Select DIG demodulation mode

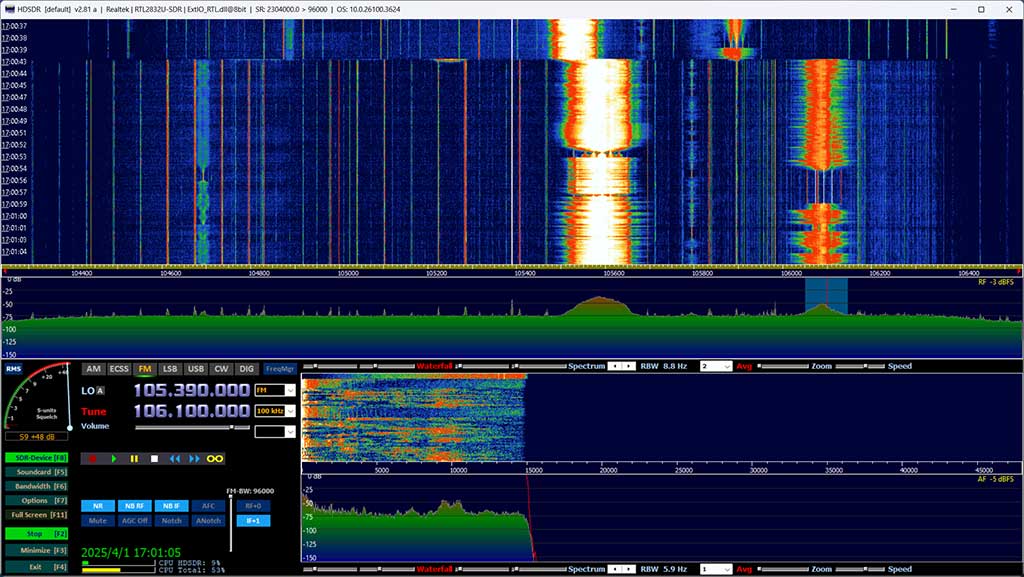point(246,369)
